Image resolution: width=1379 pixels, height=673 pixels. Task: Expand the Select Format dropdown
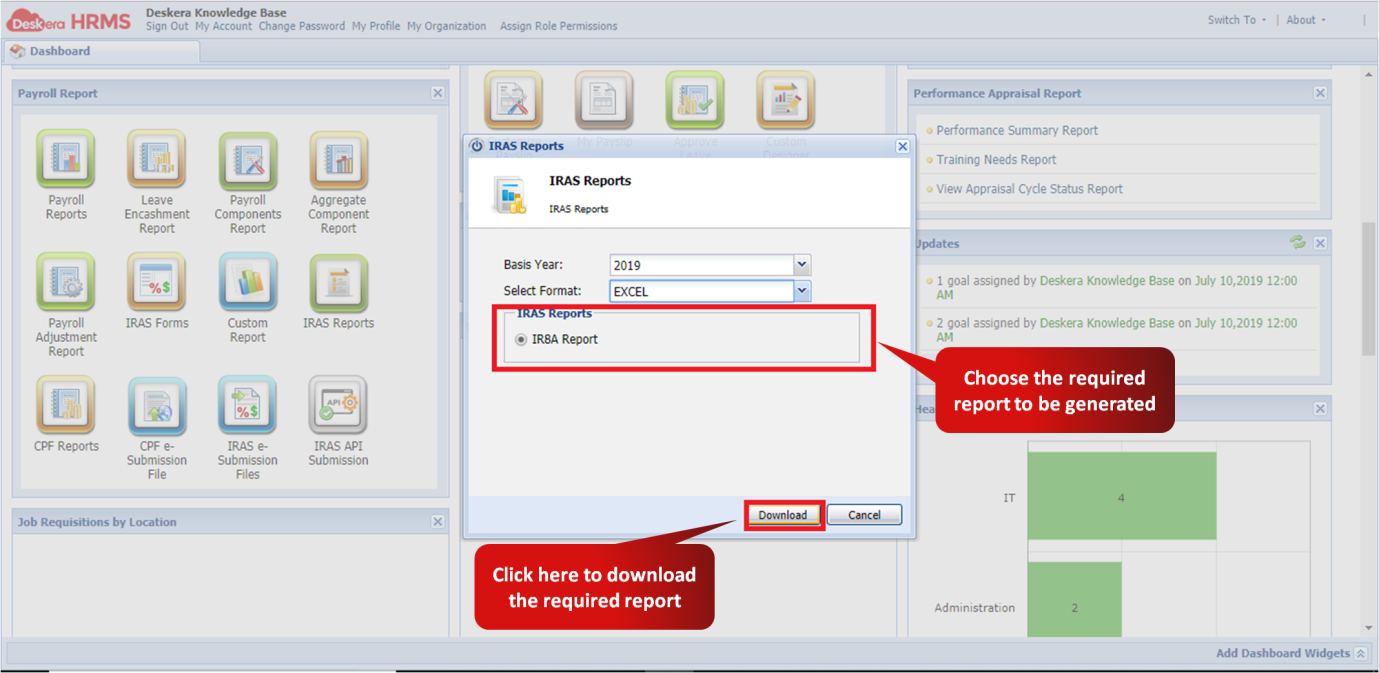[801, 289]
